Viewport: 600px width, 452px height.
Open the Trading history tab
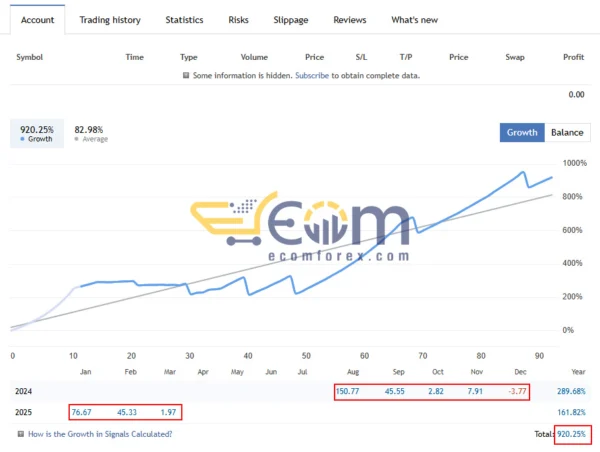[110, 20]
